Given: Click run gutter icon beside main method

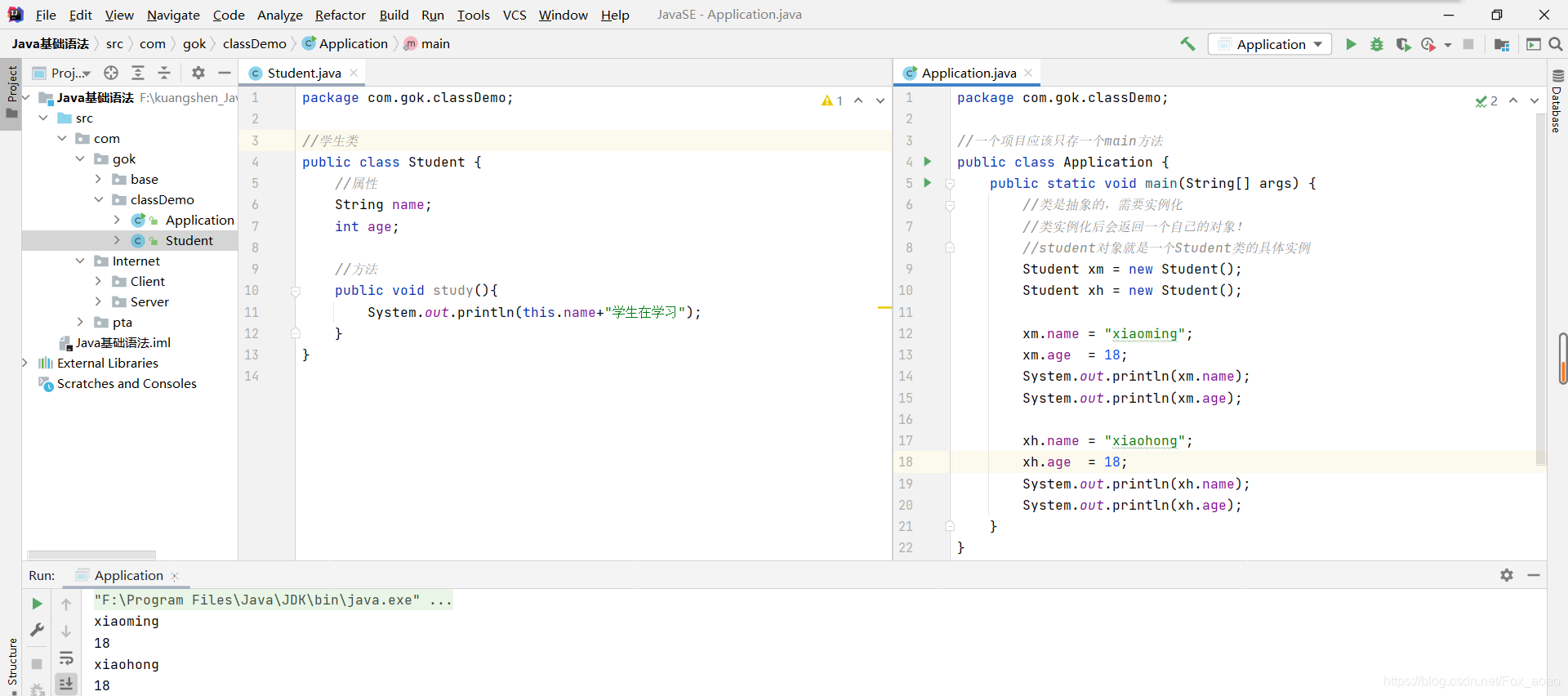Looking at the screenshot, I should (x=928, y=183).
